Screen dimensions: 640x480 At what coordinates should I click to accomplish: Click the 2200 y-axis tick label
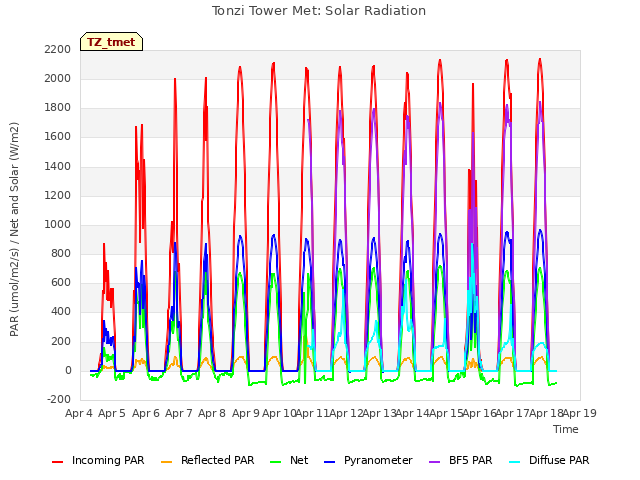(58, 49)
